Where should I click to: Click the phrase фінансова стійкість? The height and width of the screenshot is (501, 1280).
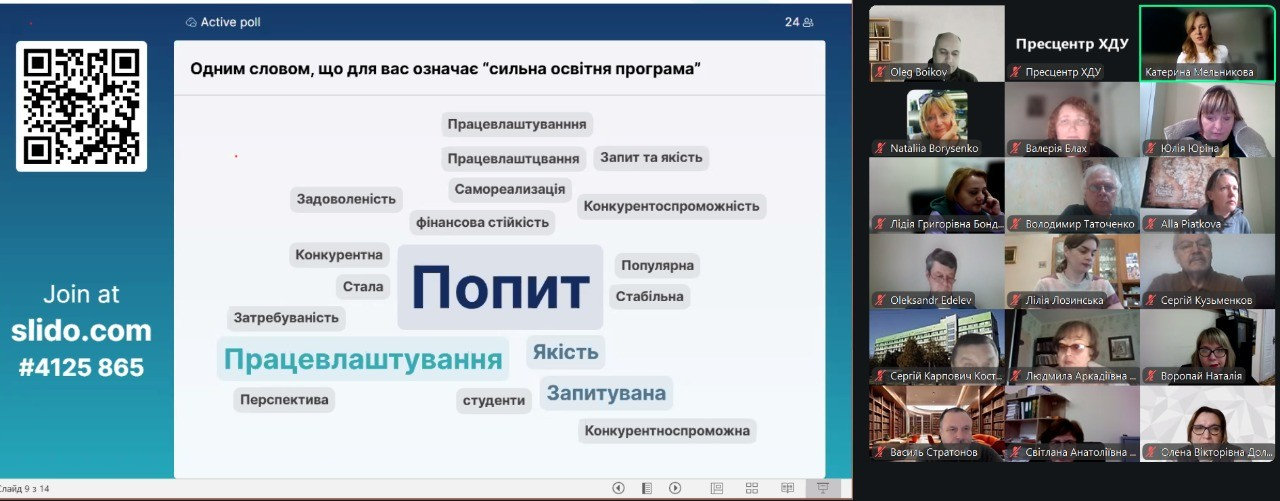482,222
